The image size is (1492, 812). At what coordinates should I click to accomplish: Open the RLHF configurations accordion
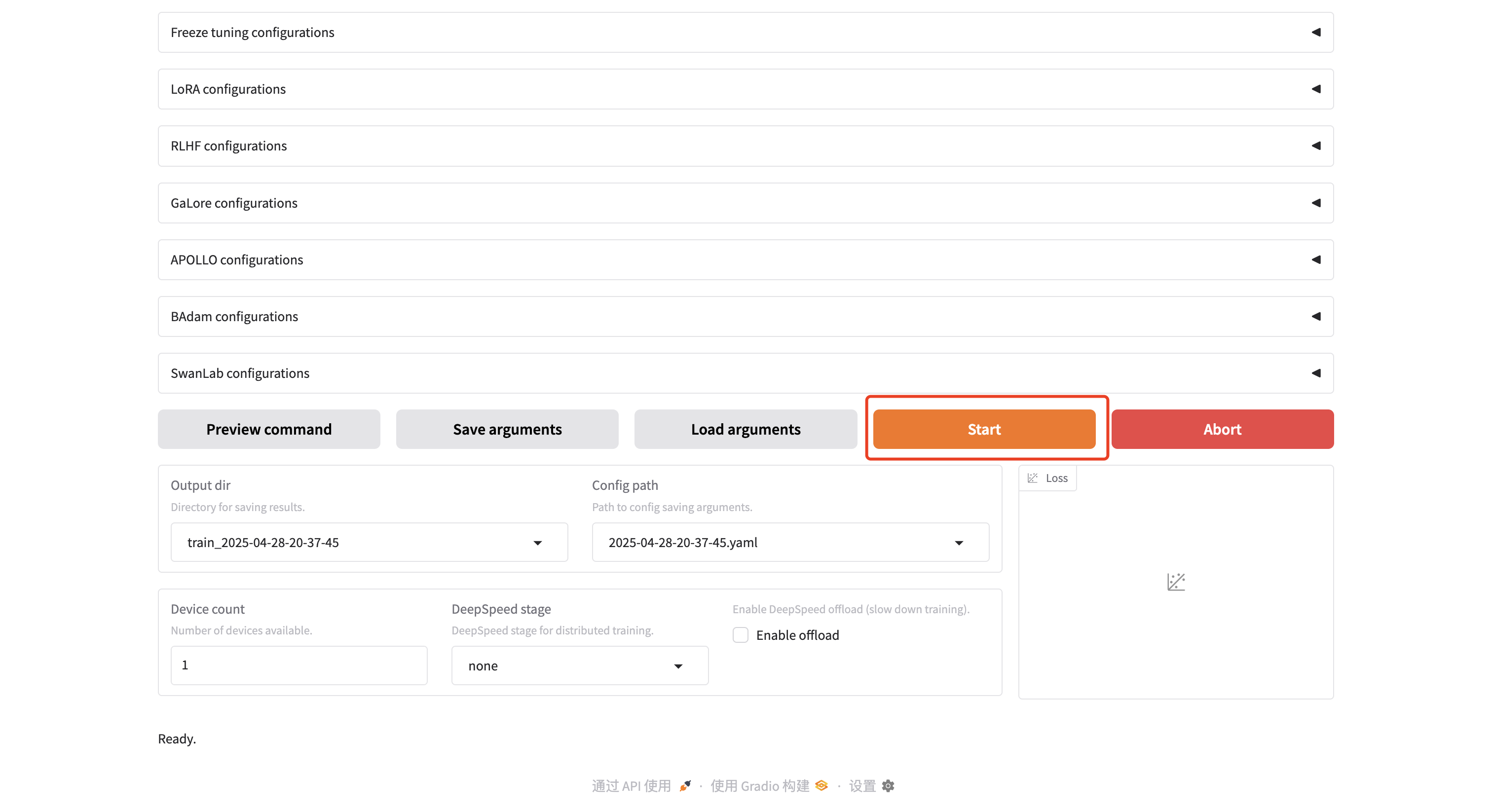coord(1315,146)
